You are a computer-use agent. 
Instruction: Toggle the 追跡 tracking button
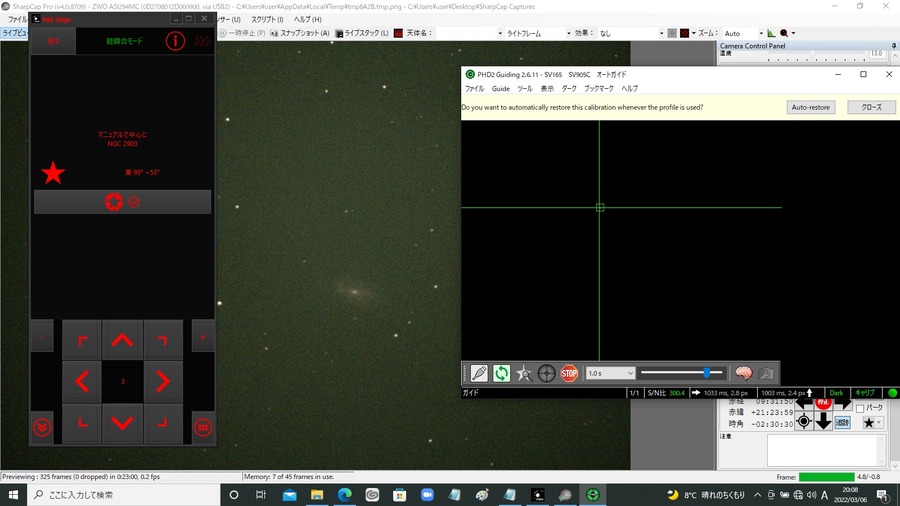(842, 422)
